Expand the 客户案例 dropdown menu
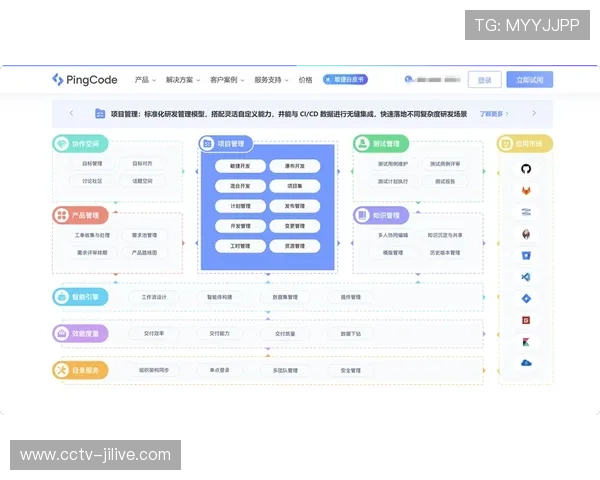This screenshot has height=480, width=600. (227, 80)
